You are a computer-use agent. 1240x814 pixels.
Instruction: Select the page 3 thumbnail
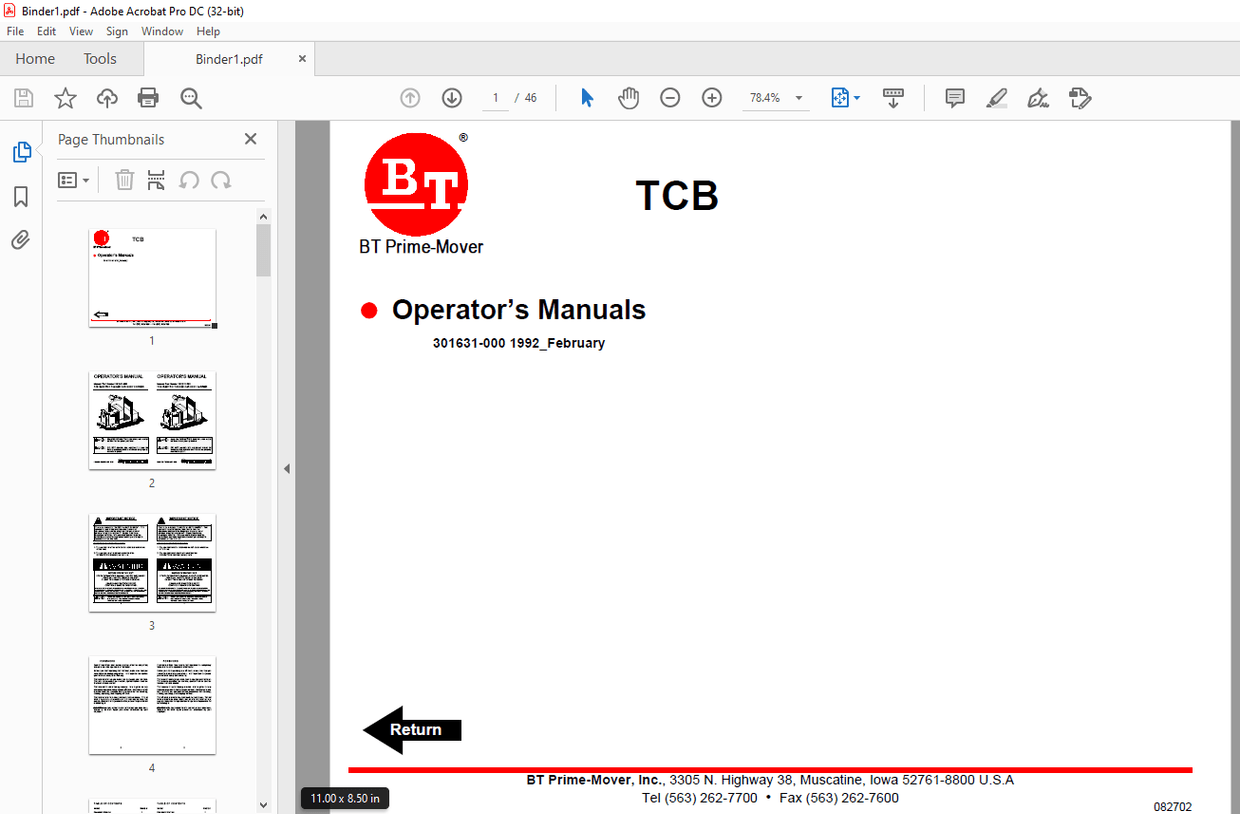tap(152, 563)
